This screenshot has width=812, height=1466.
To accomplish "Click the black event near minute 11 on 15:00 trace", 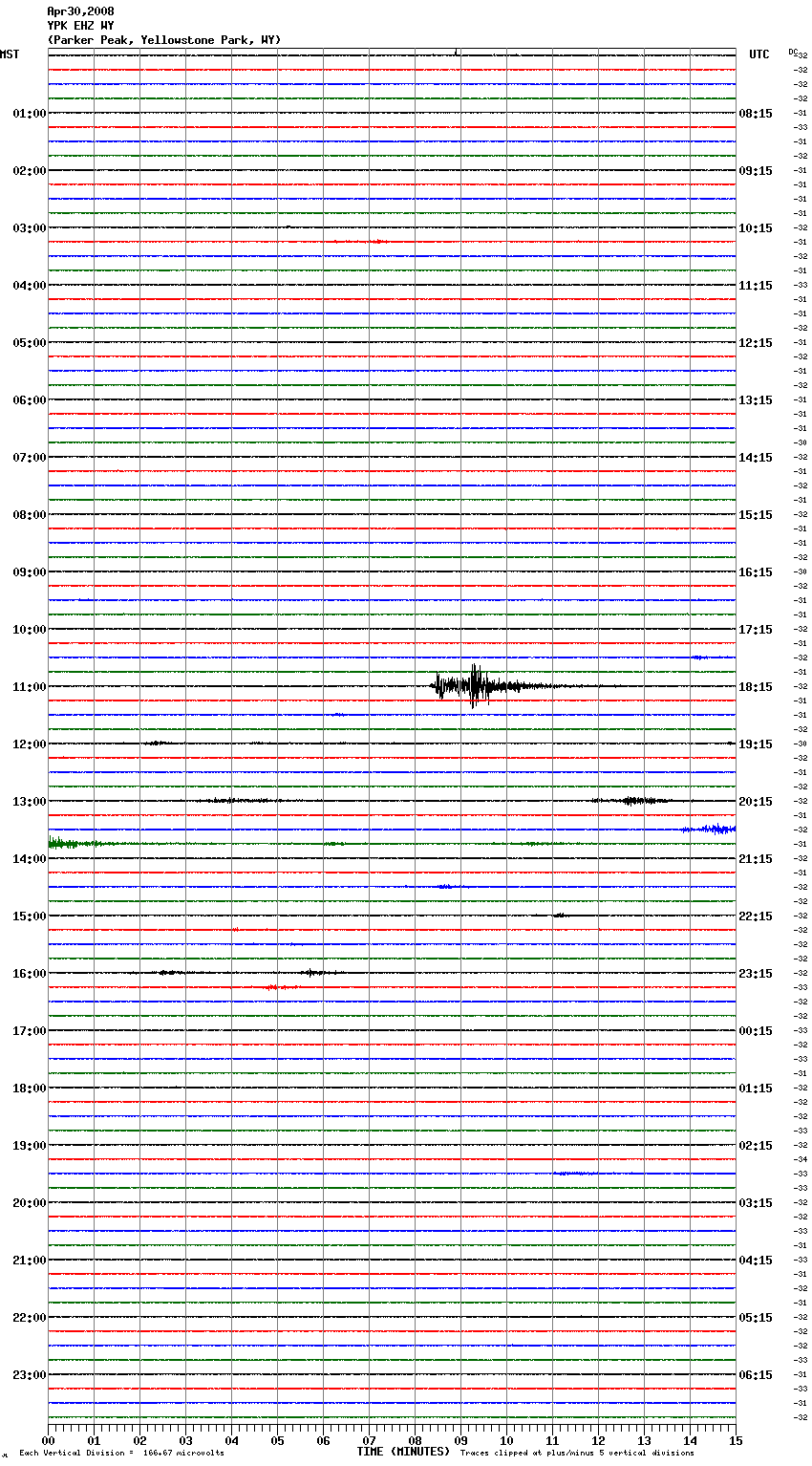I will pos(560,916).
